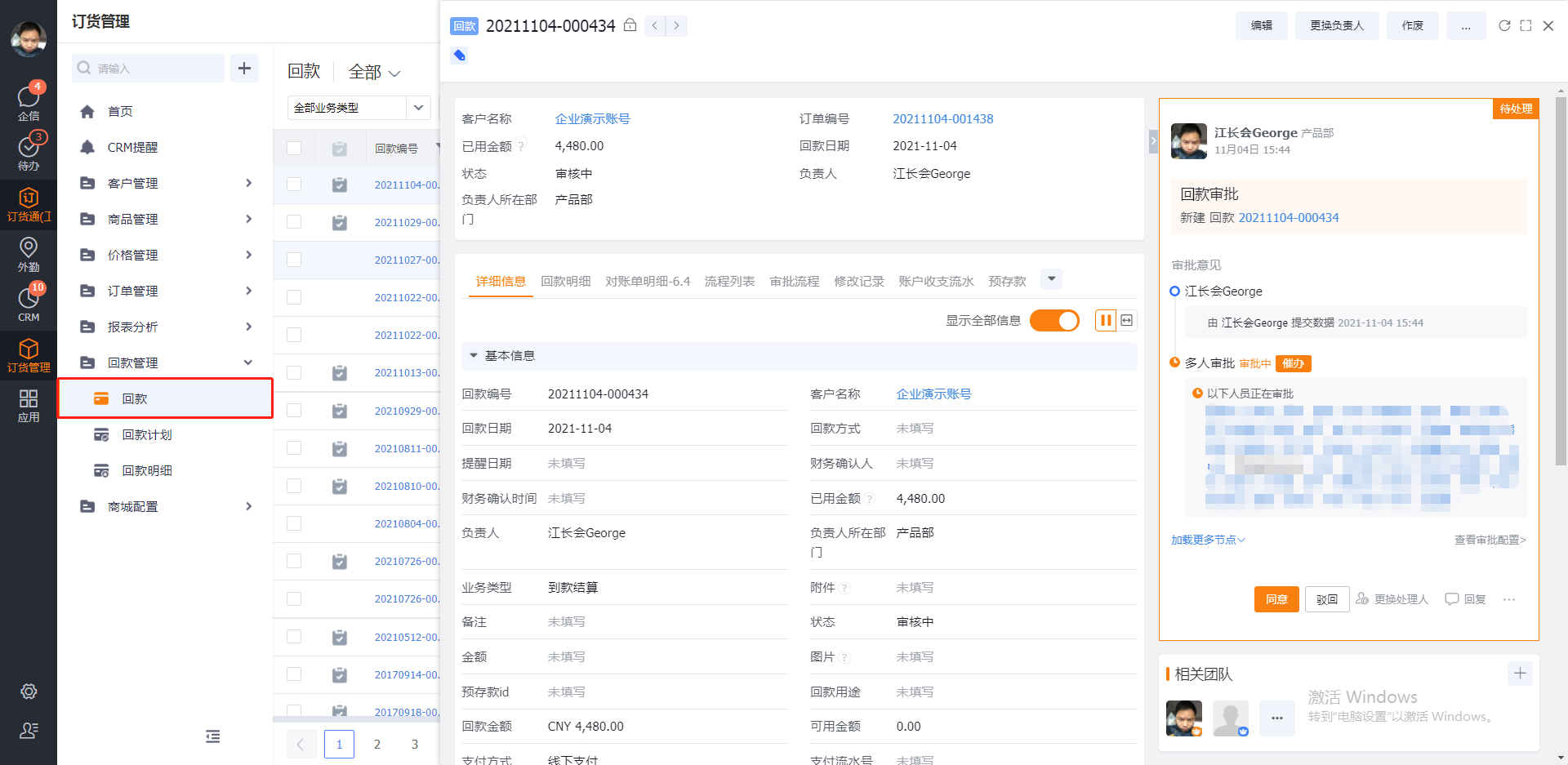Viewport: 1568px width, 765px height.
Task: Collapse the navigation menu icon
Action: [x=213, y=736]
